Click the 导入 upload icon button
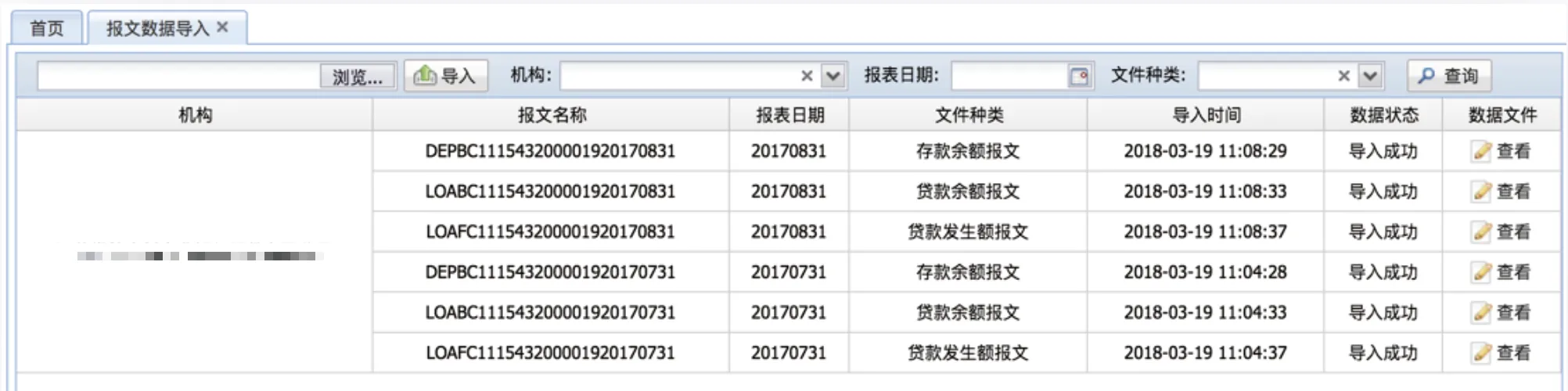 [x=446, y=76]
